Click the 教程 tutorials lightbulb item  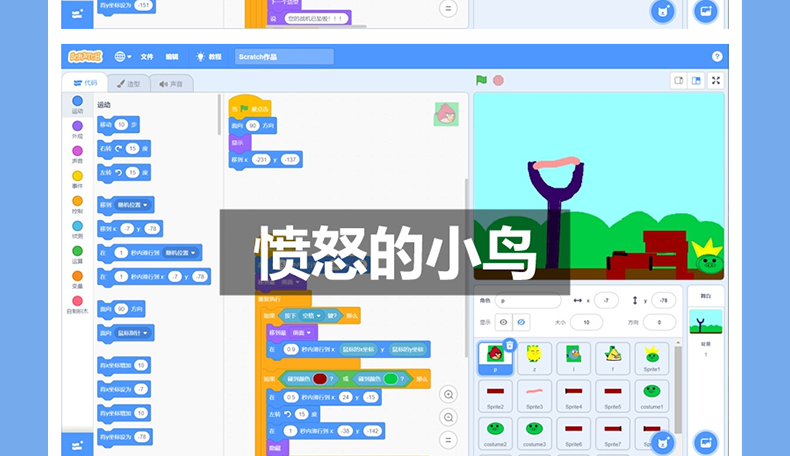[x=209, y=56]
